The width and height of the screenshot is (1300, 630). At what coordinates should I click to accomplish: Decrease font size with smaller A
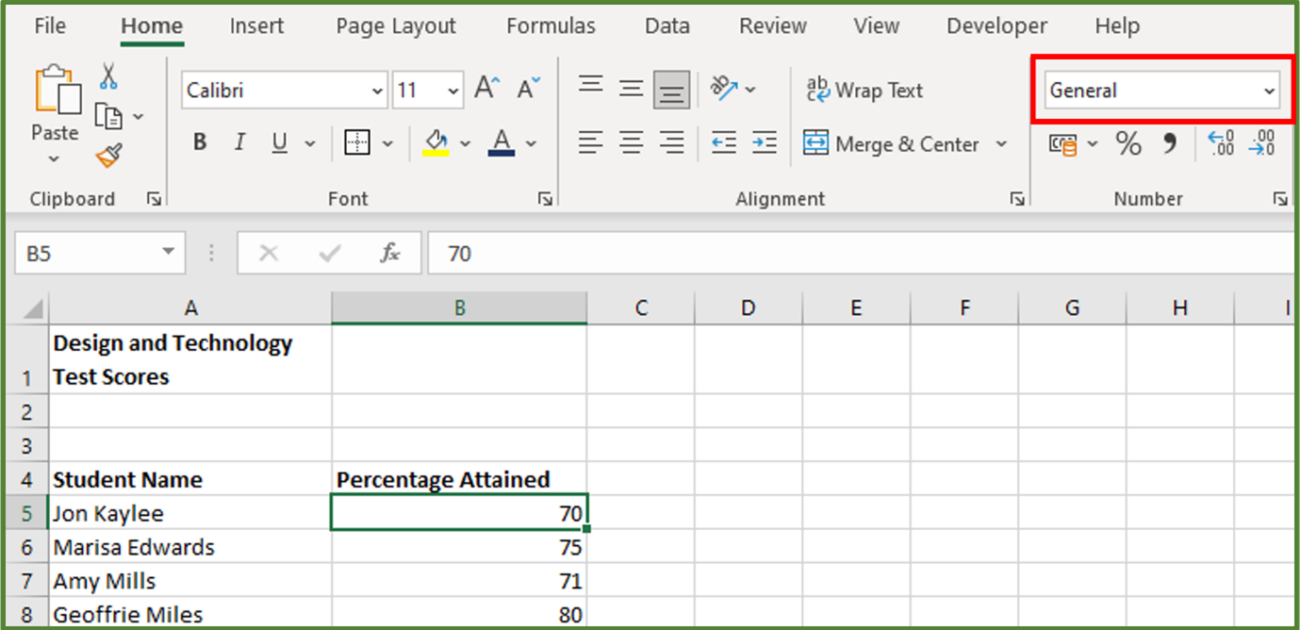click(x=528, y=89)
